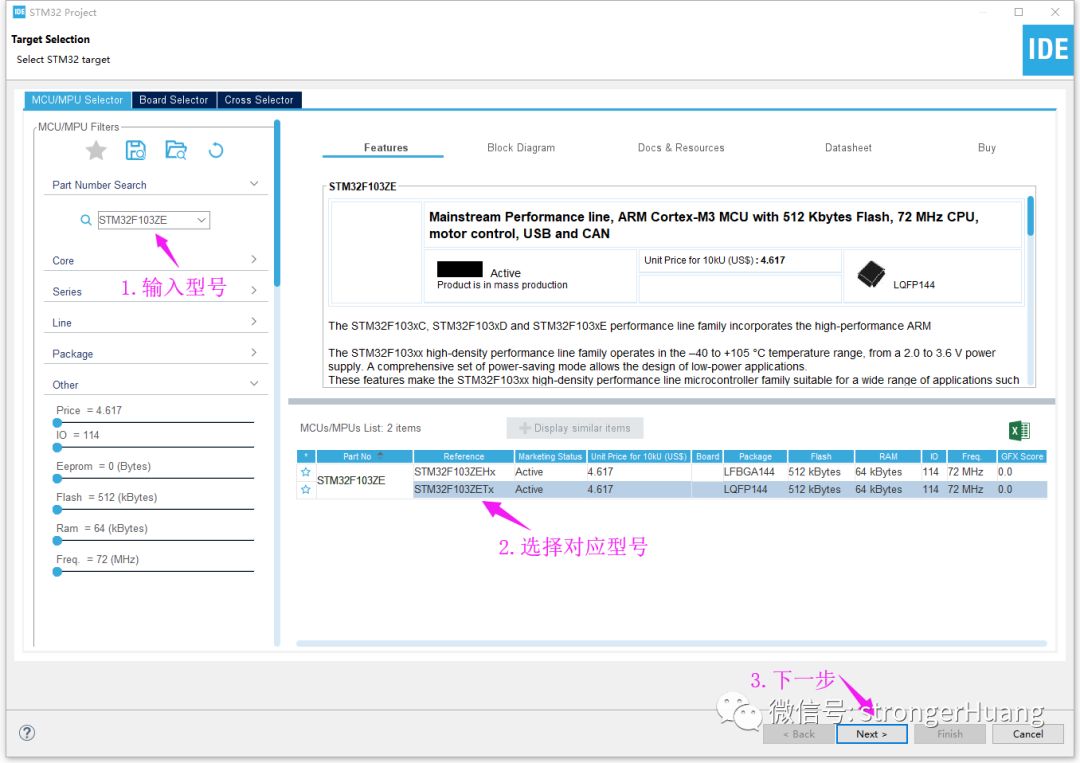Sort by Unit Price for 10kU column

[x=639, y=456]
